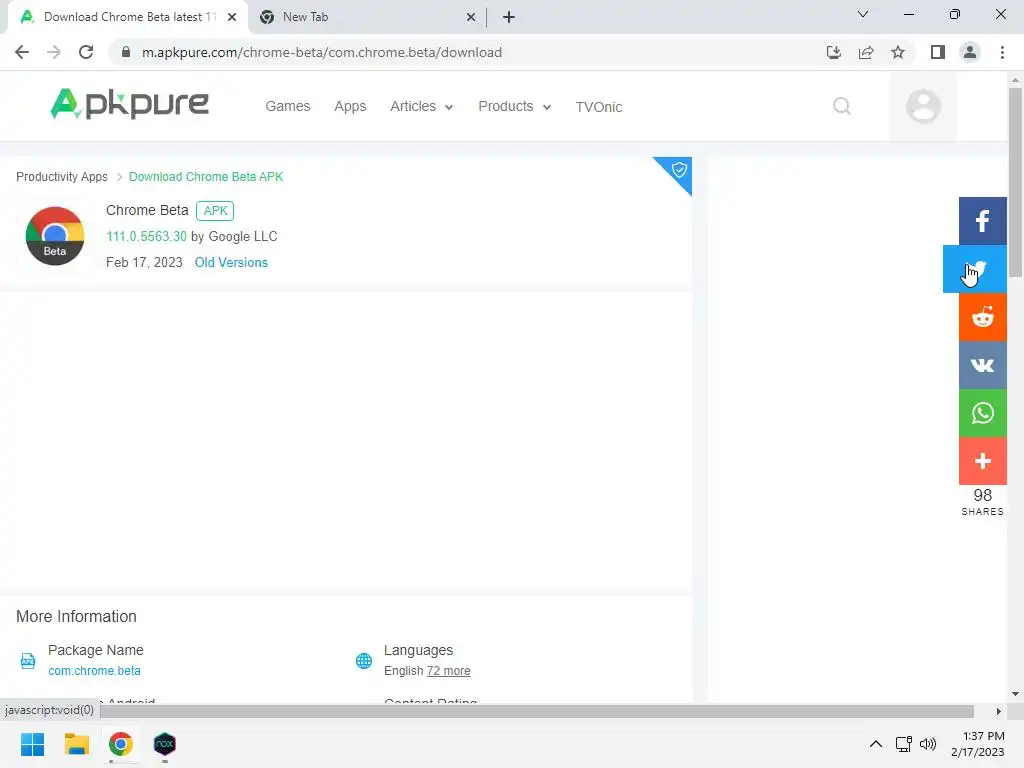Click the vertical scrollbar thumb
Viewport: 1024px width, 768px height.
click(x=1015, y=181)
